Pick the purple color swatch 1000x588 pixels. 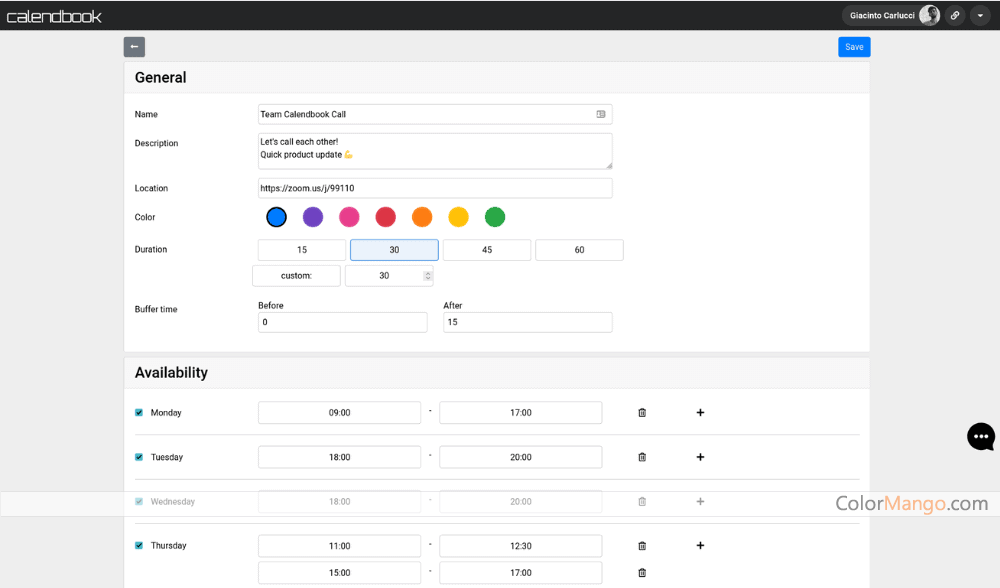click(313, 217)
